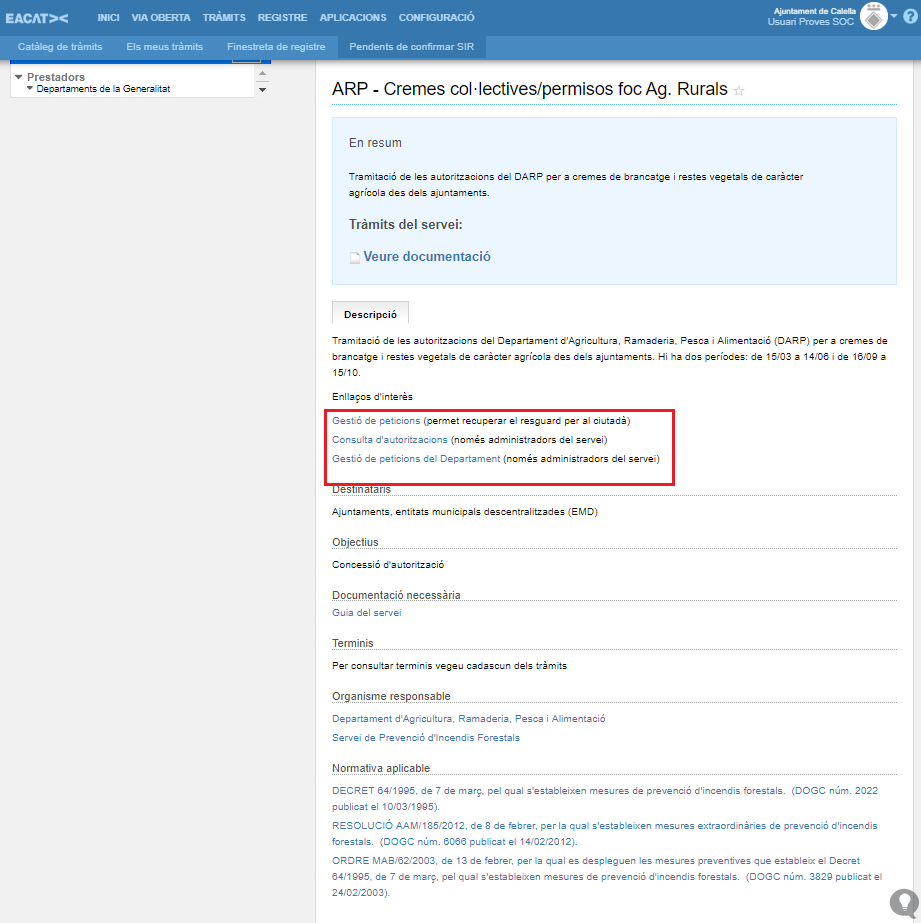Collapse Departaments de la Generalitat node
921x923 pixels.
[x=31, y=89]
